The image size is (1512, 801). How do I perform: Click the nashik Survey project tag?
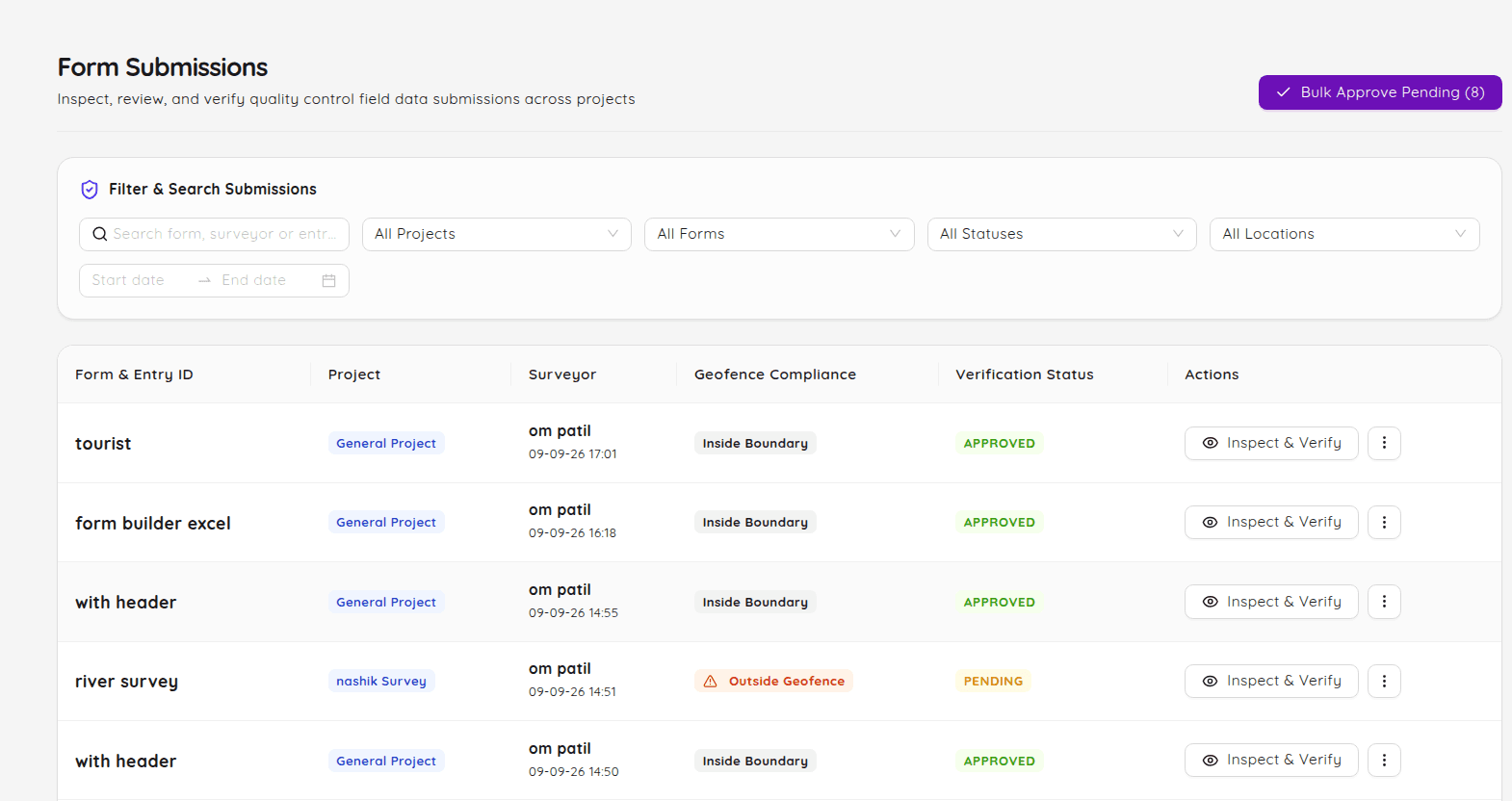(381, 681)
